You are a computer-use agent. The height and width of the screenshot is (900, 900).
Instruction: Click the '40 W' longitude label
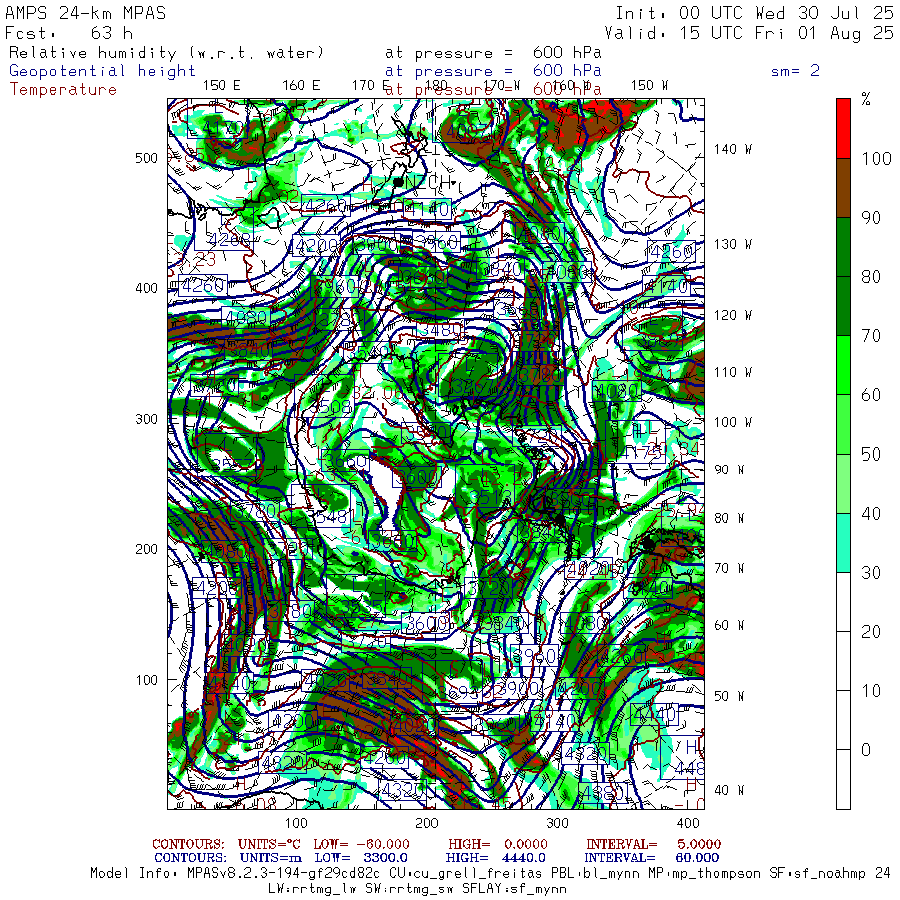tap(729, 790)
